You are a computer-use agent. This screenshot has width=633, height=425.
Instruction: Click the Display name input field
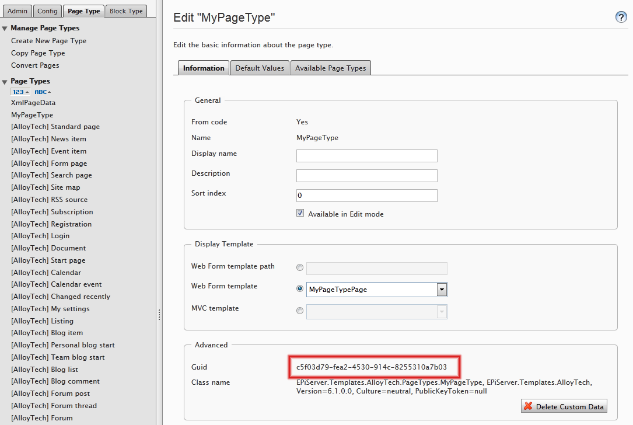tap(367, 155)
